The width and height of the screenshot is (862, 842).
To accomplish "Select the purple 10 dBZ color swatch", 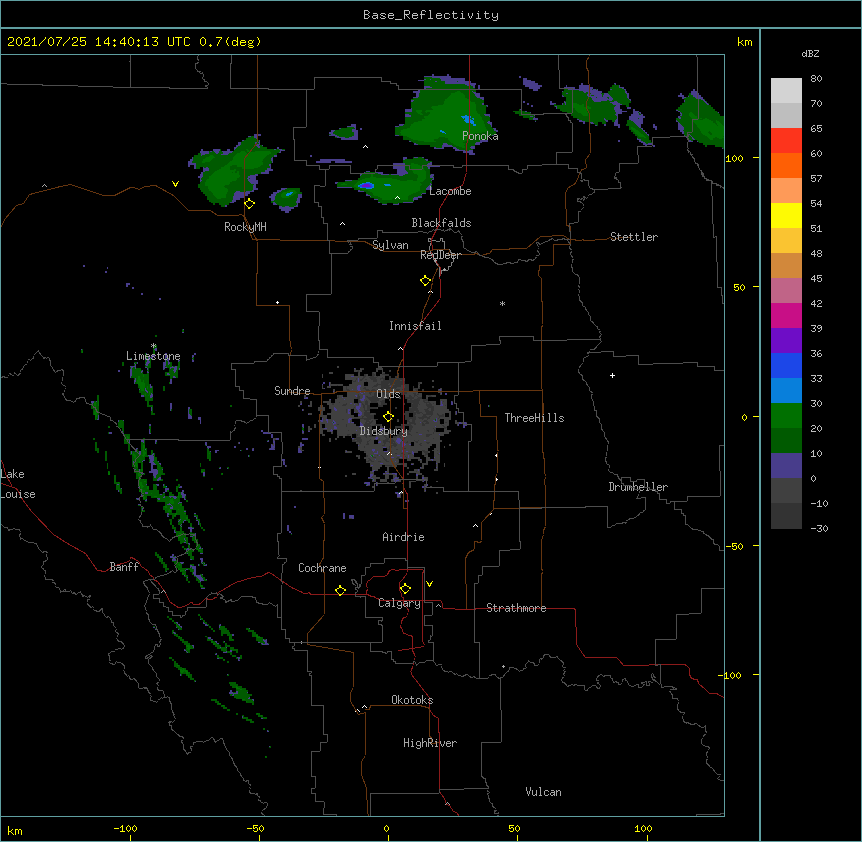I will [x=786, y=466].
